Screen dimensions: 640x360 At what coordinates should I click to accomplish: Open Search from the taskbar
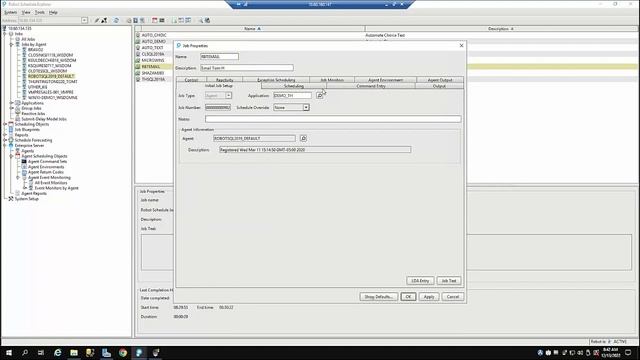(x=25, y=353)
